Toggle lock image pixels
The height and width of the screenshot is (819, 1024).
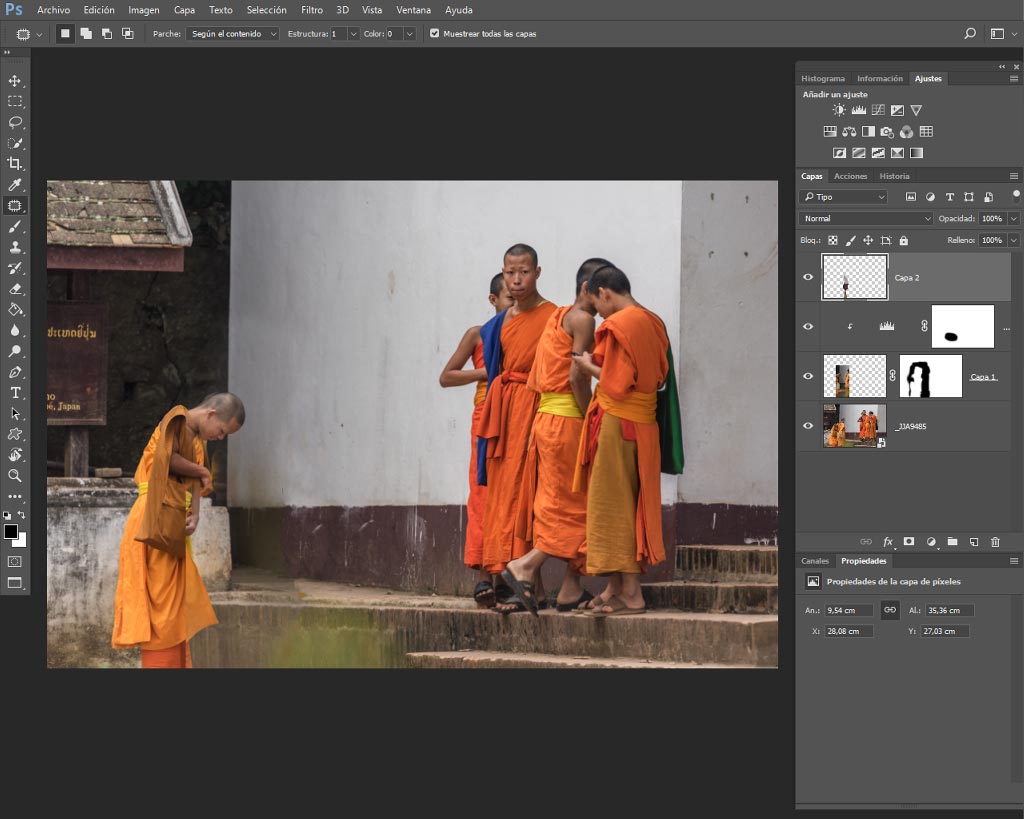850,240
